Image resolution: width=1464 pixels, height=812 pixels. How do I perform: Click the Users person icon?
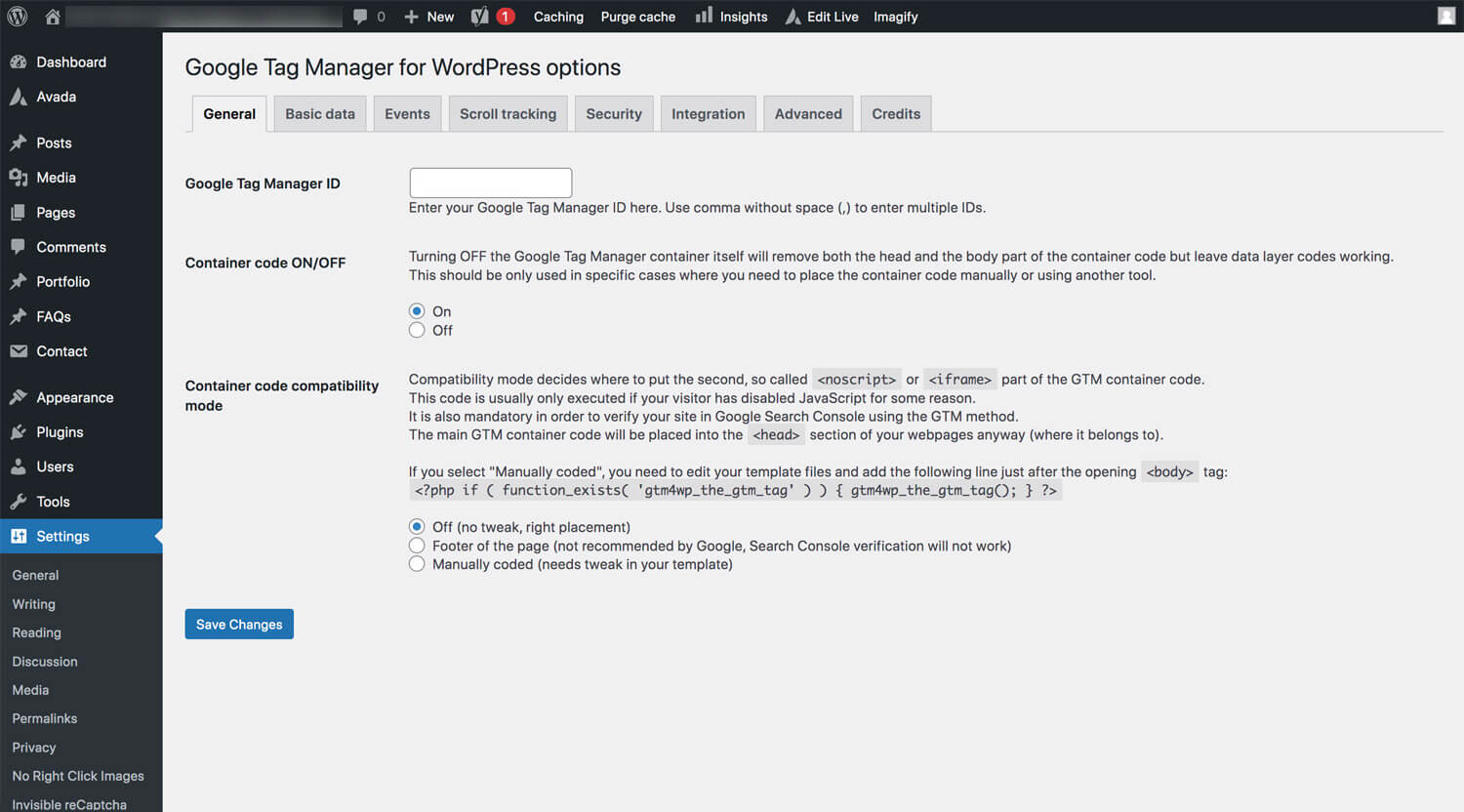point(19,467)
